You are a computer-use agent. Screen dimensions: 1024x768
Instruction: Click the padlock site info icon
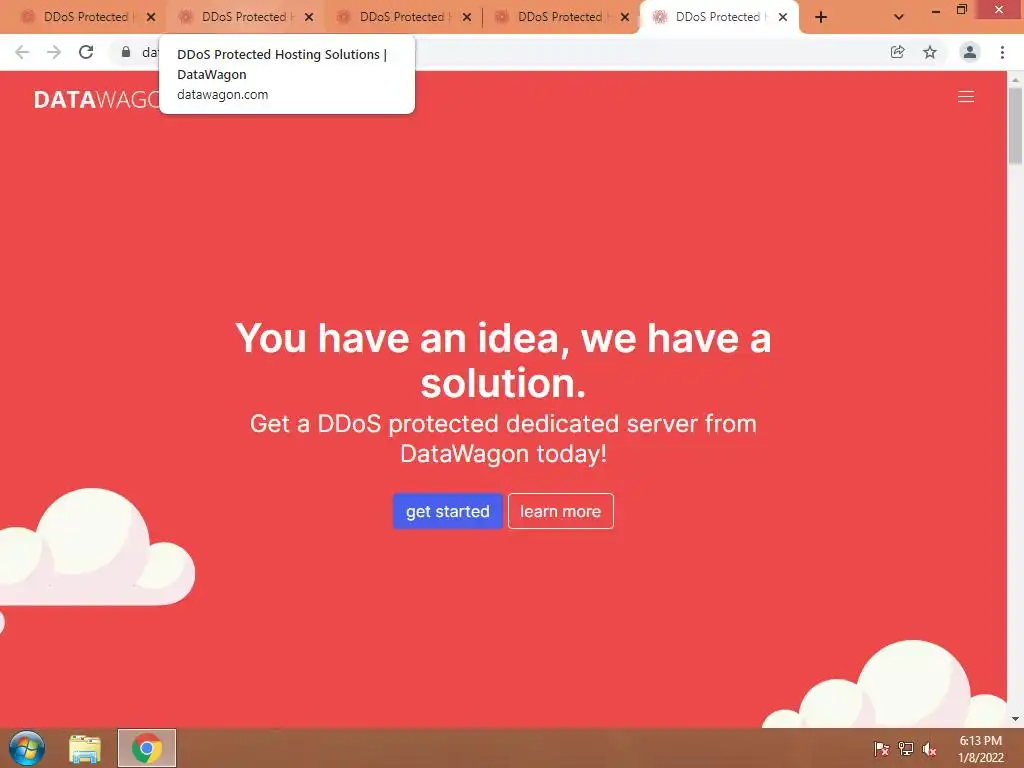pyautogui.click(x=126, y=52)
